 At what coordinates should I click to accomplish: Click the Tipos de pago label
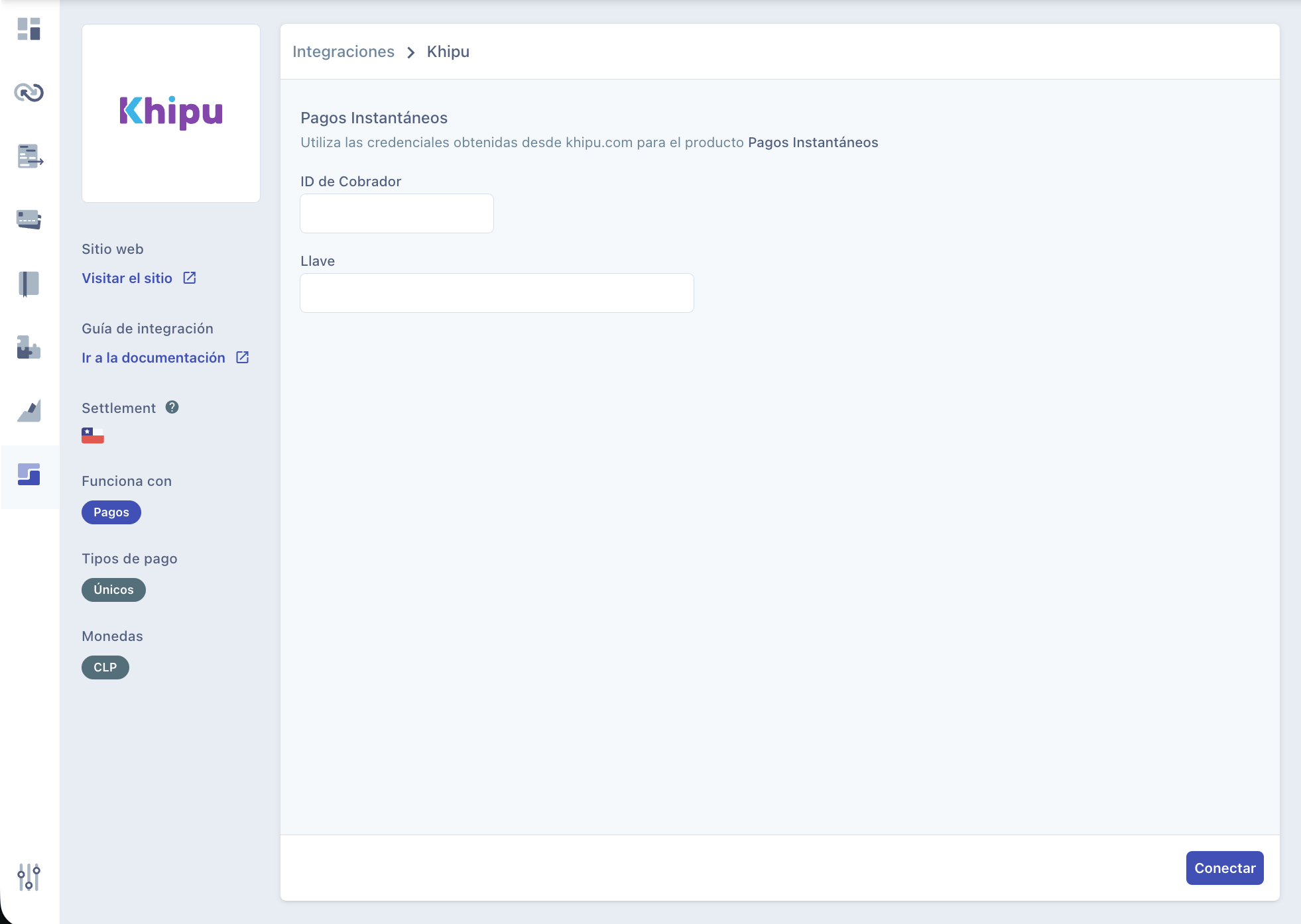130,559
